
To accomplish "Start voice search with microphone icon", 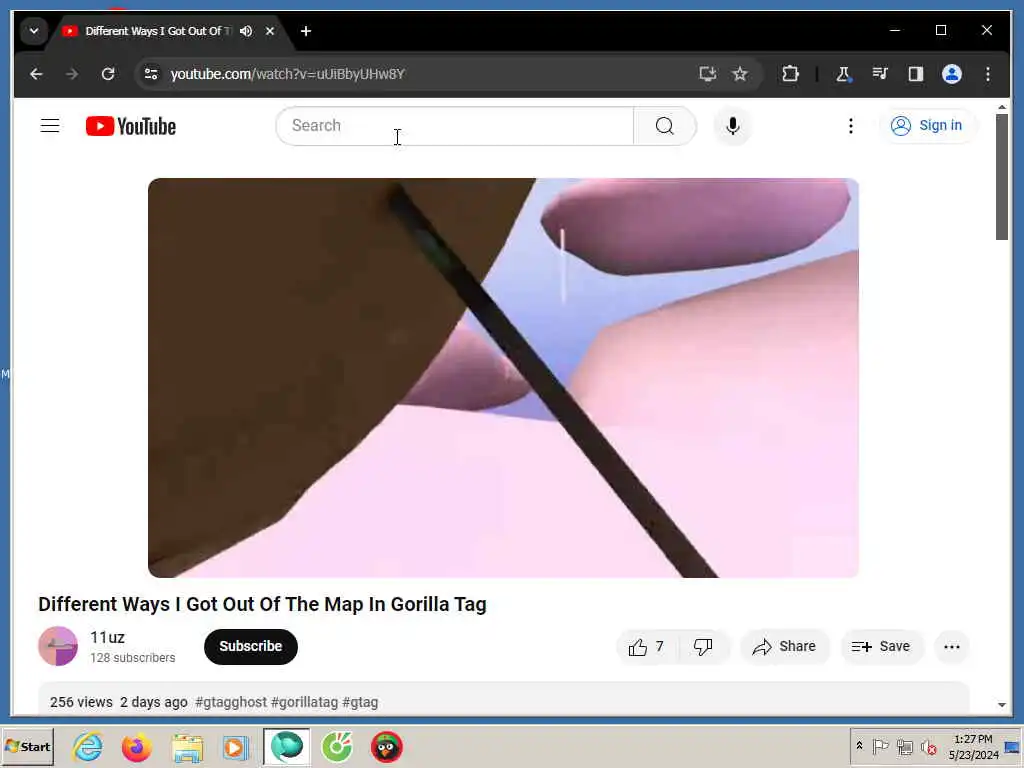I will click(733, 125).
